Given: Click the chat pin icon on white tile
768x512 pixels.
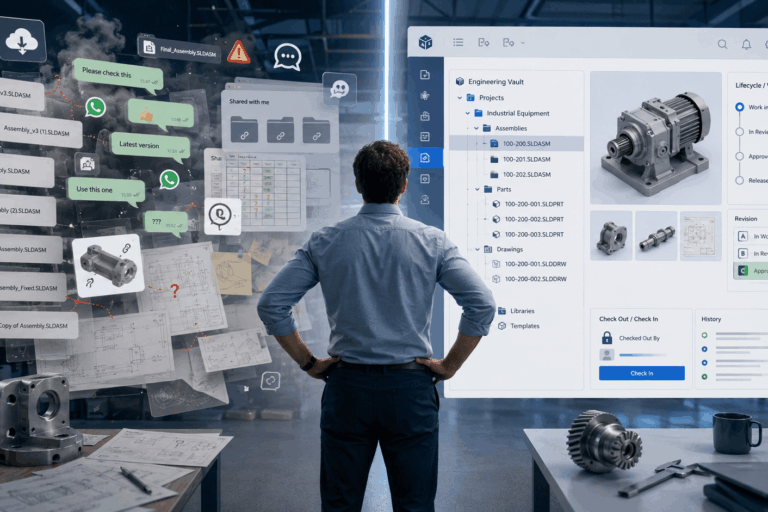Looking at the screenshot, I should click(x=222, y=216).
